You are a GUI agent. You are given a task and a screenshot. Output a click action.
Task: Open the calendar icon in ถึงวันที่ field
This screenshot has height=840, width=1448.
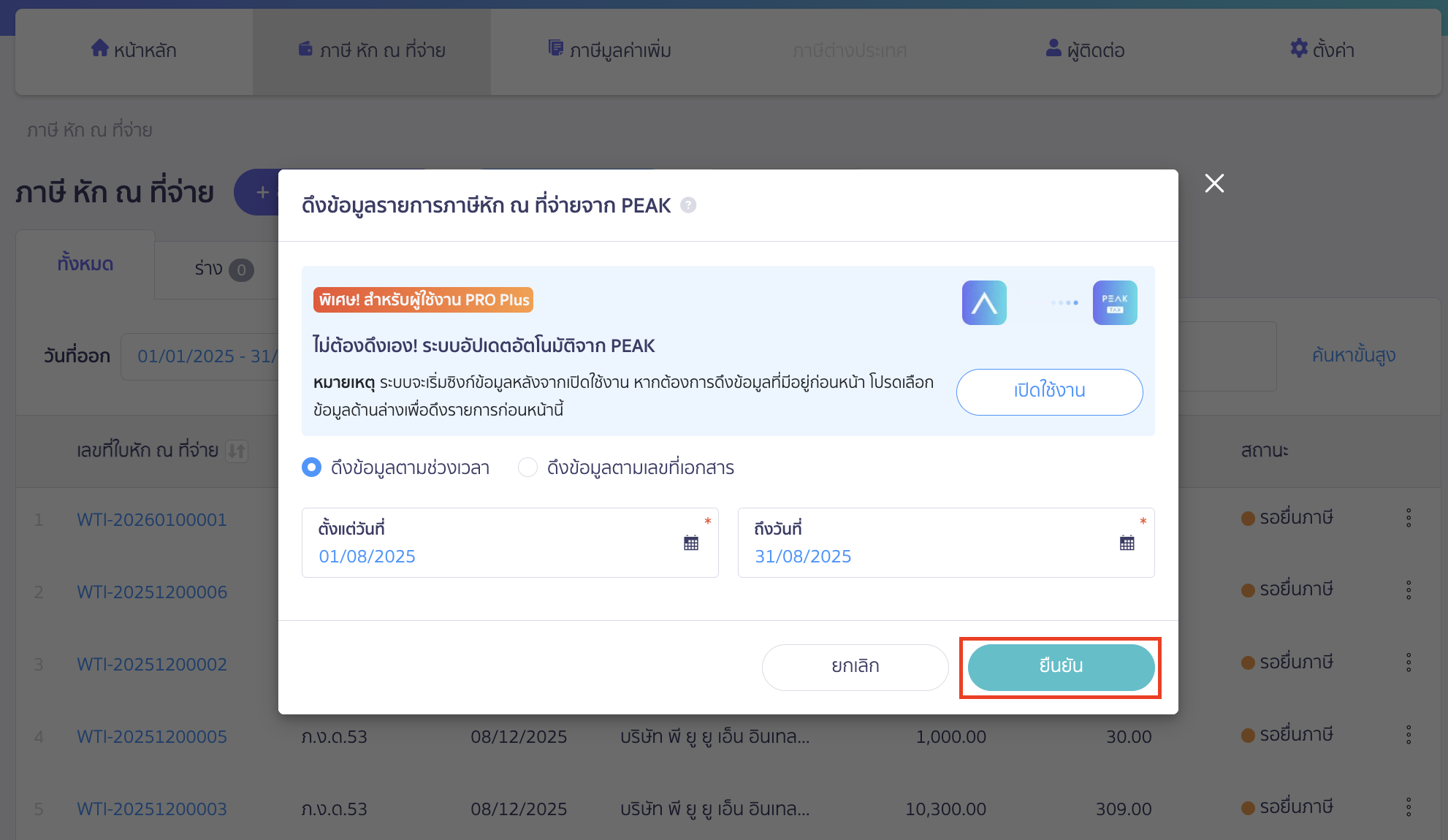tap(1127, 543)
